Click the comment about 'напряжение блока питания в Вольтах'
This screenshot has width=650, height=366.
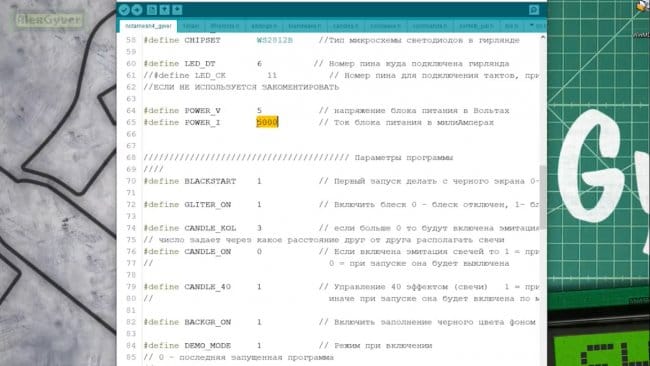point(414,111)
